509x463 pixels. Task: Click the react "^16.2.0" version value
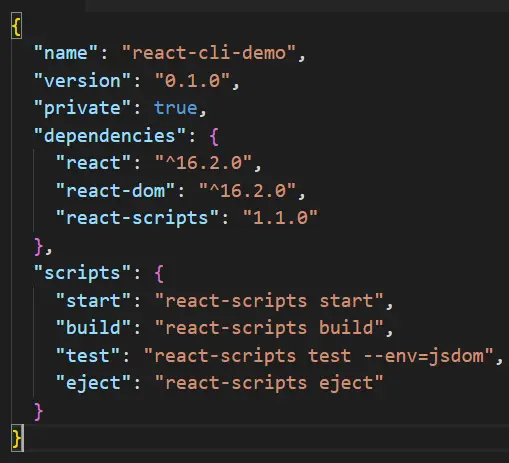(x=203, y=163)
